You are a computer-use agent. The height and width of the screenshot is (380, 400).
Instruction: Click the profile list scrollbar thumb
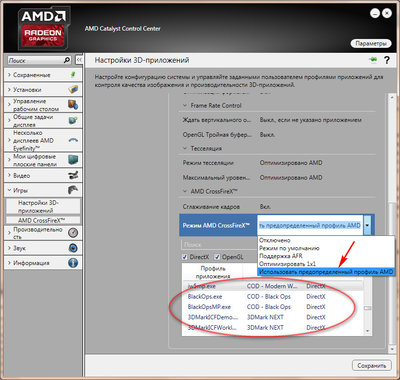coord(367,308)
